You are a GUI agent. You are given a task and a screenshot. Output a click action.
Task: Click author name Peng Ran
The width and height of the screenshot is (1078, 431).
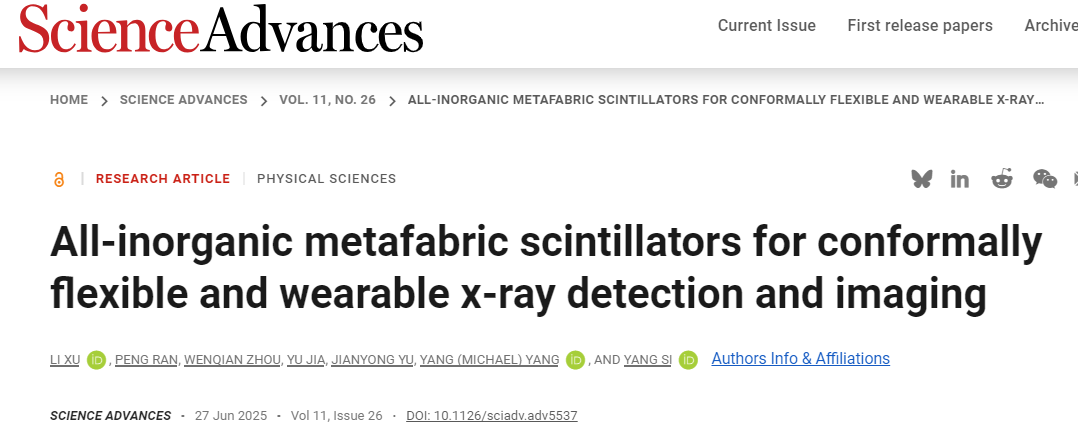(147, 360)
